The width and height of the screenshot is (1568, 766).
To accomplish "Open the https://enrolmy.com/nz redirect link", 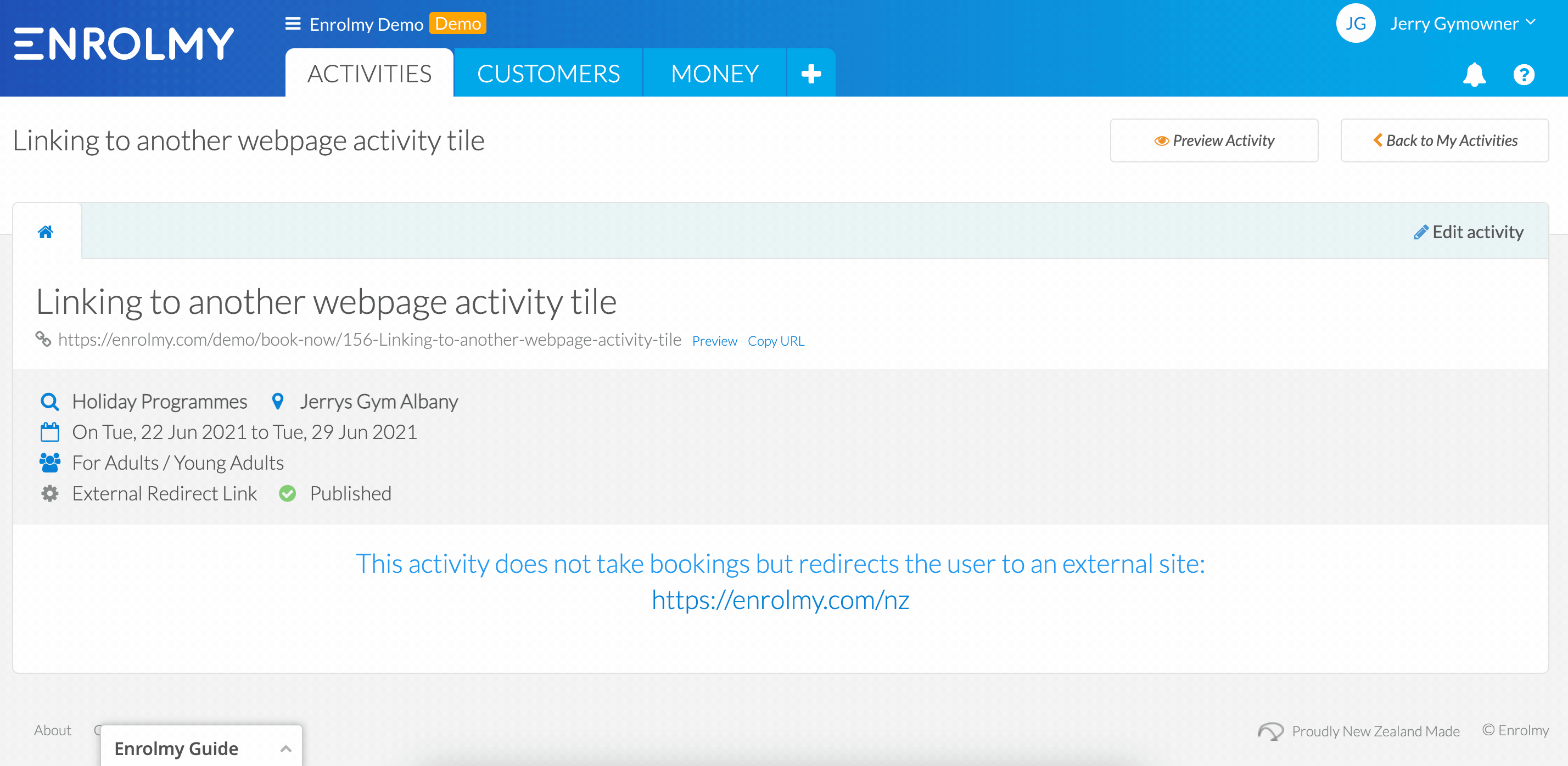I will pos(780,600).
